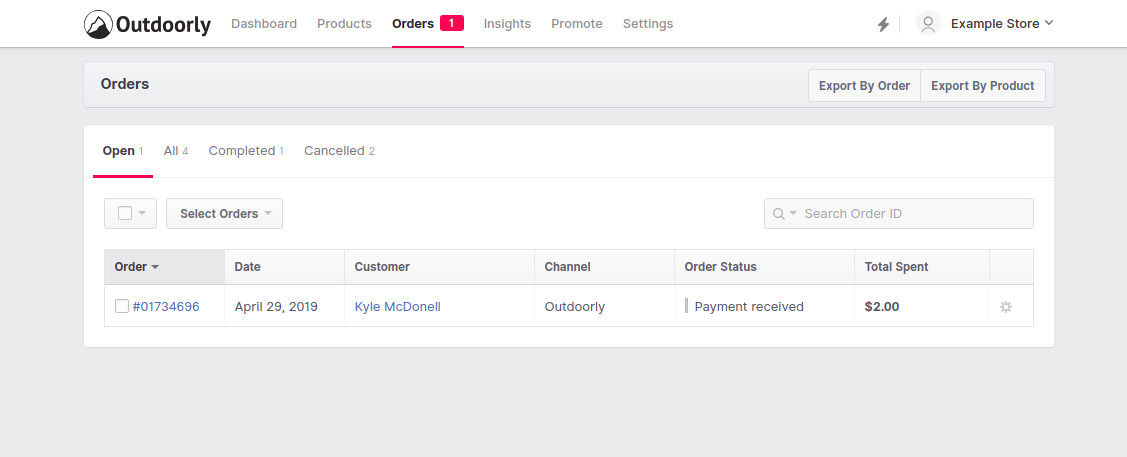Click the red Orders notification badge
Screen dimensions: 1127x457
pos(451,23)
